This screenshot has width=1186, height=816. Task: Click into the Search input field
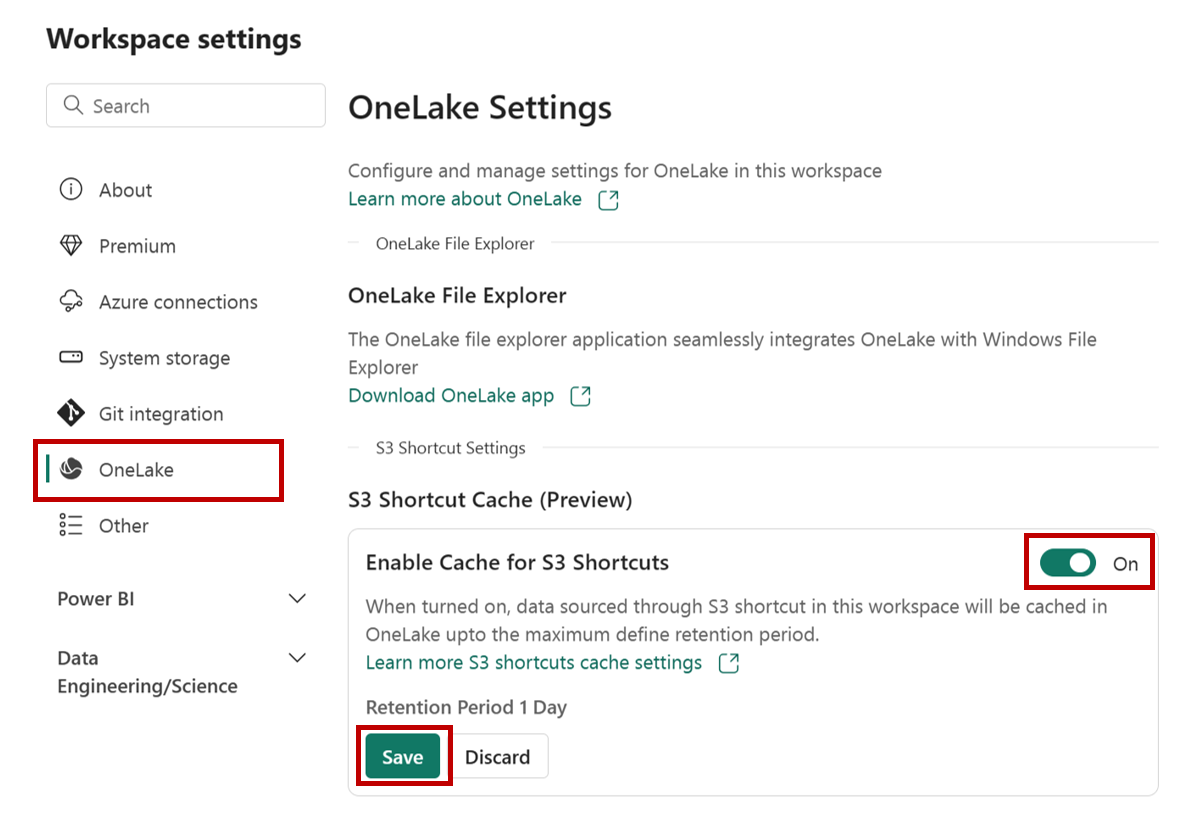click(186, 105)
